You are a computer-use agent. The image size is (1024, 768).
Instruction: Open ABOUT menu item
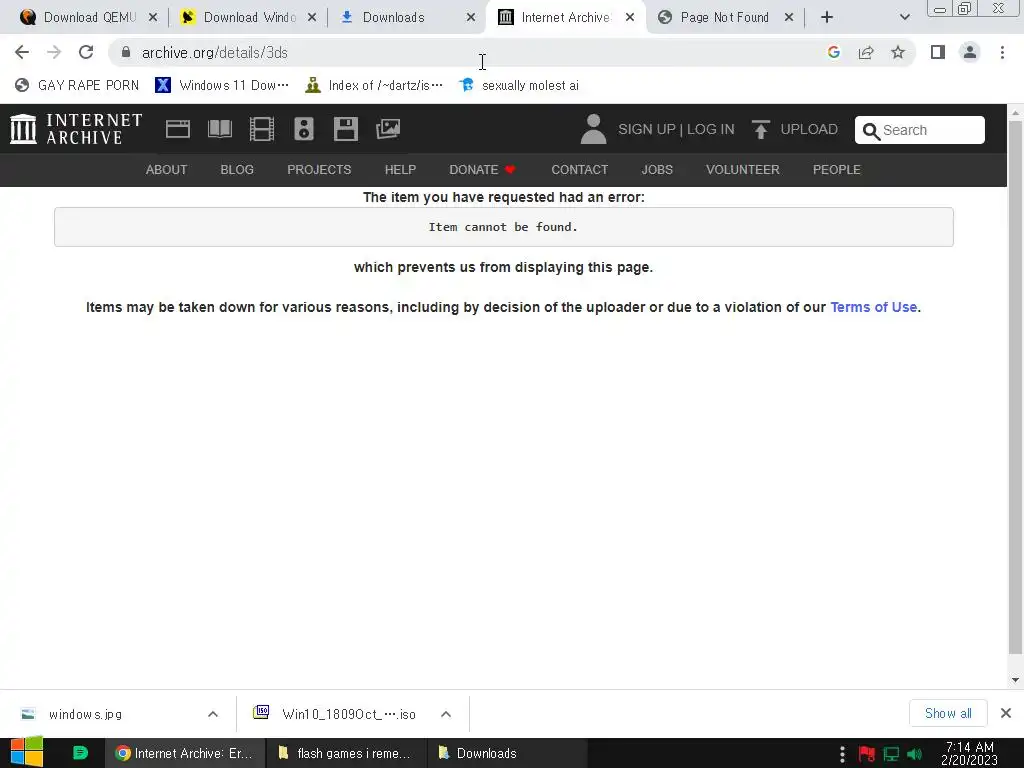(x=167, y=170)
